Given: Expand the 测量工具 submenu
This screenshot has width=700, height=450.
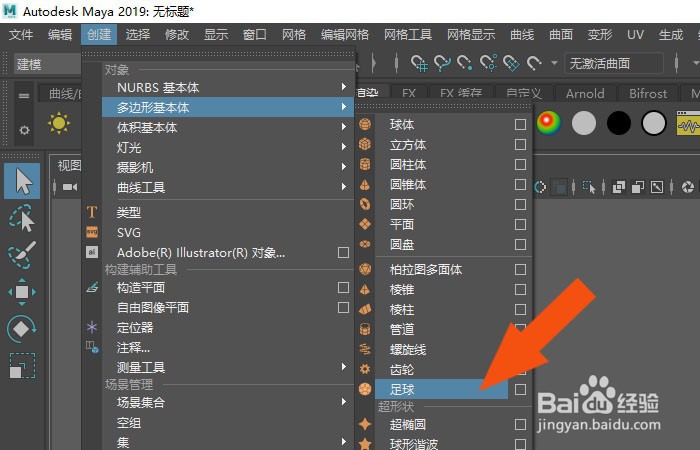Looking at the screenshot, I should click(x=228, y=367).
